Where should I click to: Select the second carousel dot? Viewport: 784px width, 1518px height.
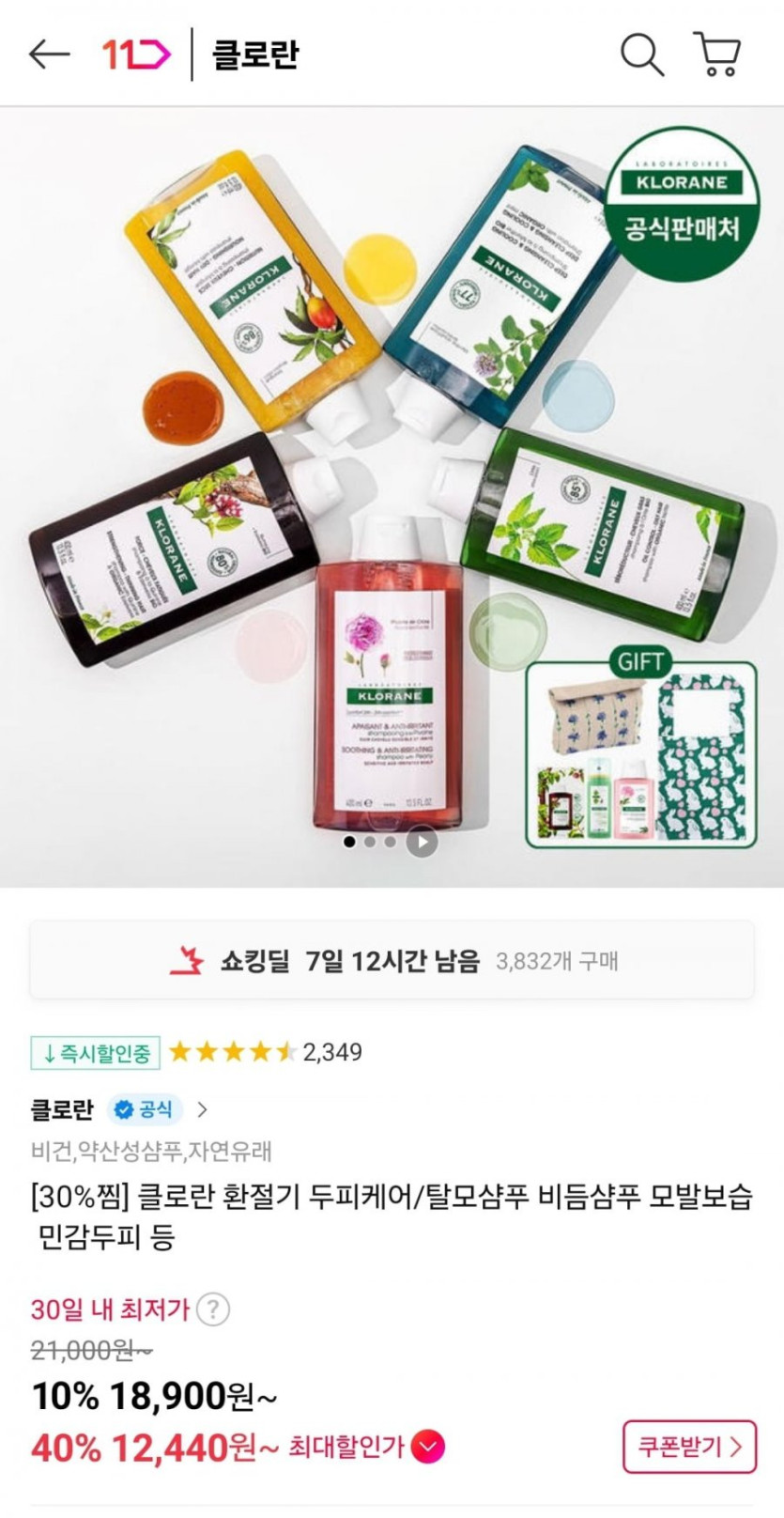370,842
